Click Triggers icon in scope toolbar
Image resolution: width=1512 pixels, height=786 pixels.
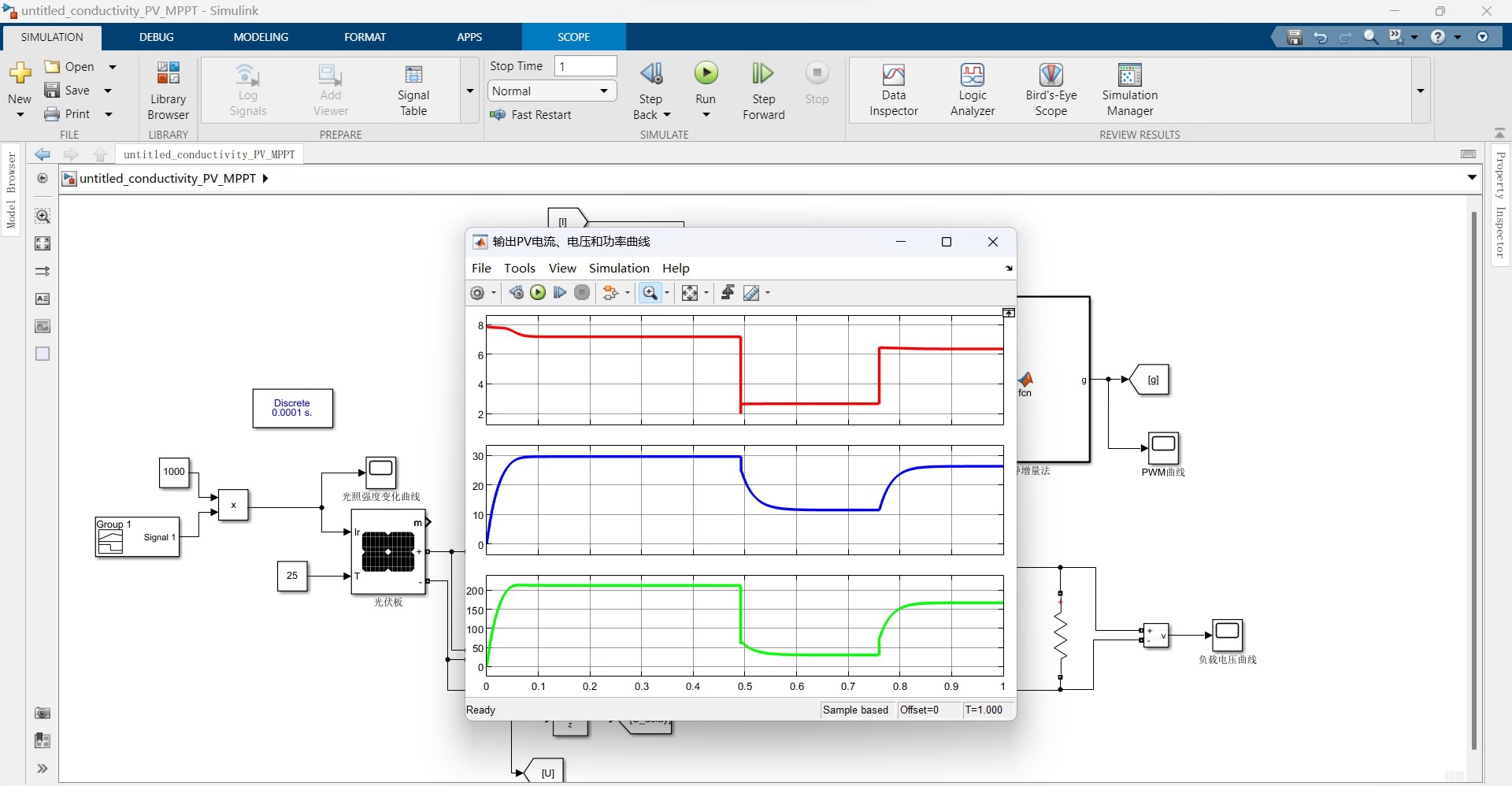(728, 293)
